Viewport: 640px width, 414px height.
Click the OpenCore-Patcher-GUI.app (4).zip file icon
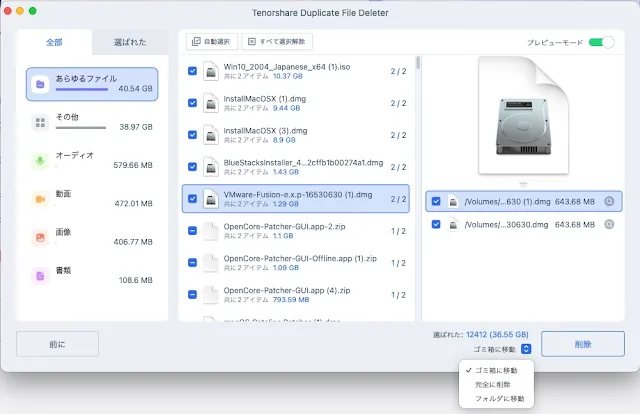[x=211, y=294]
